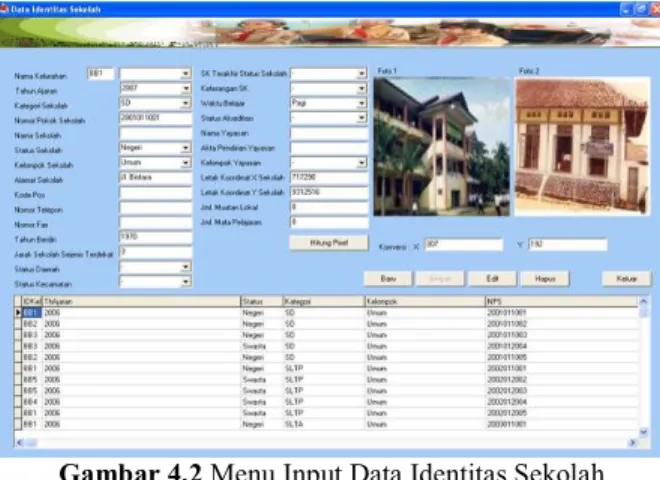Click the Jml Muatan Lokal field
This screenshot has height=480, width=660.
(x=329, y=208)
